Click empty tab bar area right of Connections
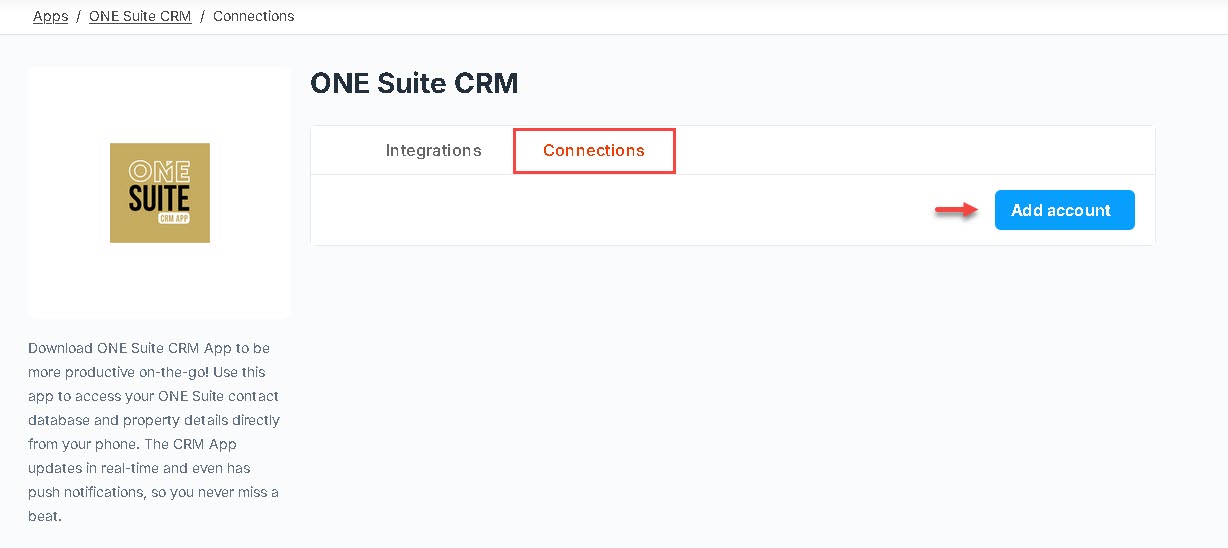This screenshot has height=548, width=1228. click(915, 150)
